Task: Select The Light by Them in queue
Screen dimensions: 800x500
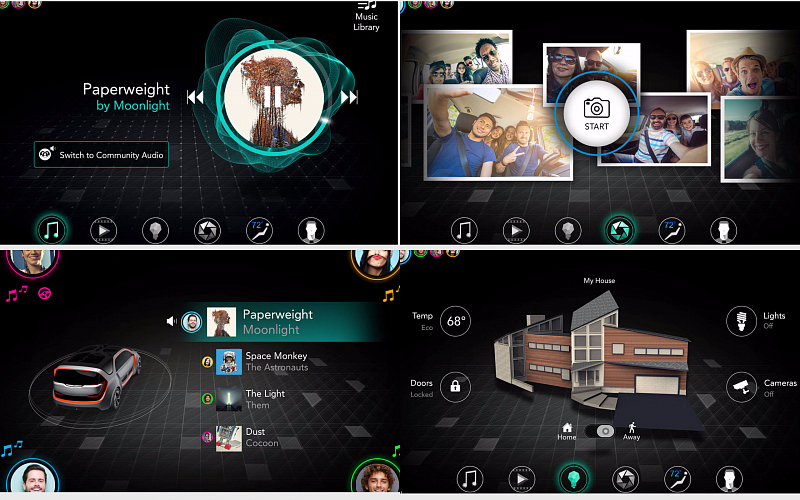Action: [x=244, y=398]
